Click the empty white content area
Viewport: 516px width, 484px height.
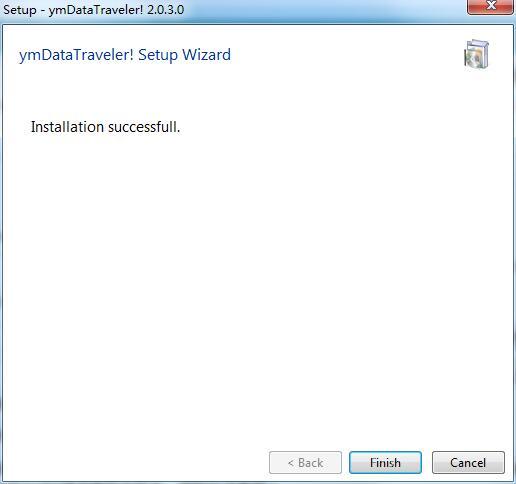point(258,283)
